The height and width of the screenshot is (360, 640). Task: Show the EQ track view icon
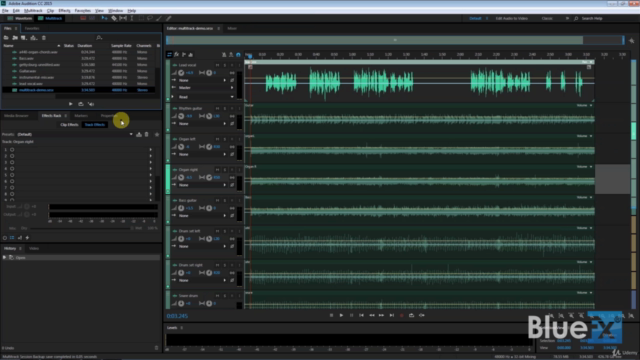pyautogui.click(x=191, y=55)
